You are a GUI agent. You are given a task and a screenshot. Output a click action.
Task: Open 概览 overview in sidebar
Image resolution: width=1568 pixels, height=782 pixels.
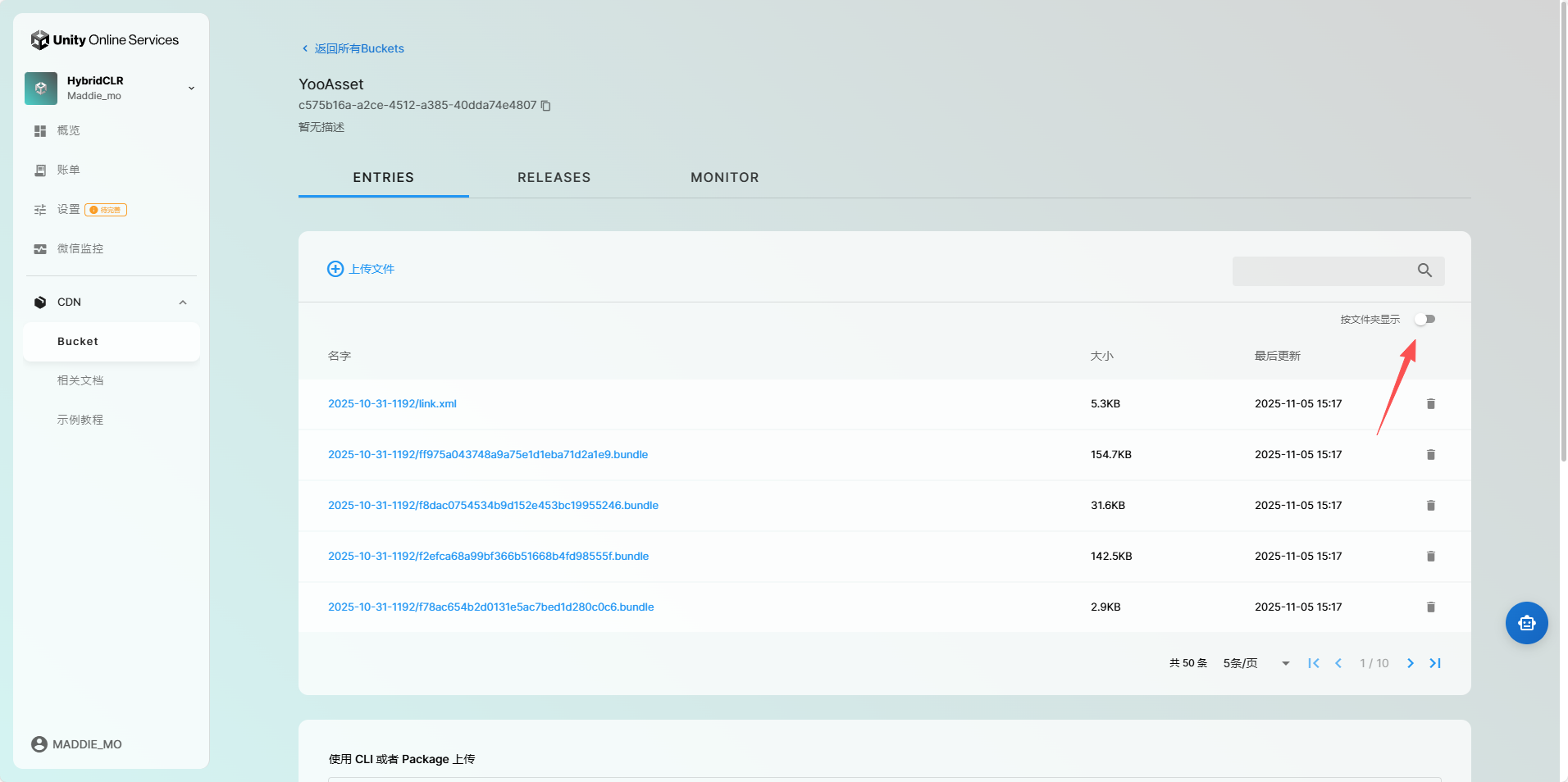(69, 130)
